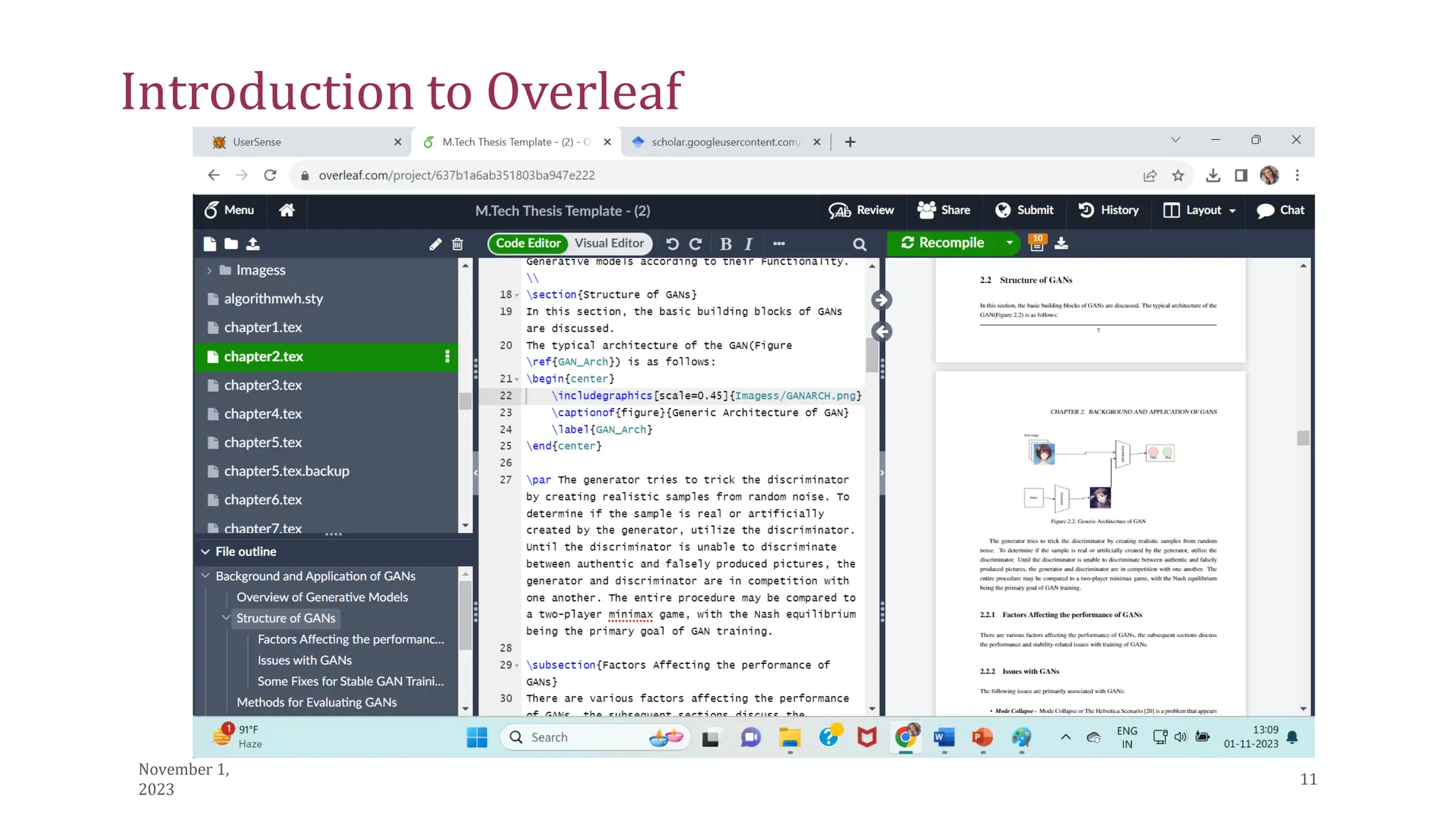Open chapter1.tex file
The image size is (1456, 819).
click(x=263, y=327)
